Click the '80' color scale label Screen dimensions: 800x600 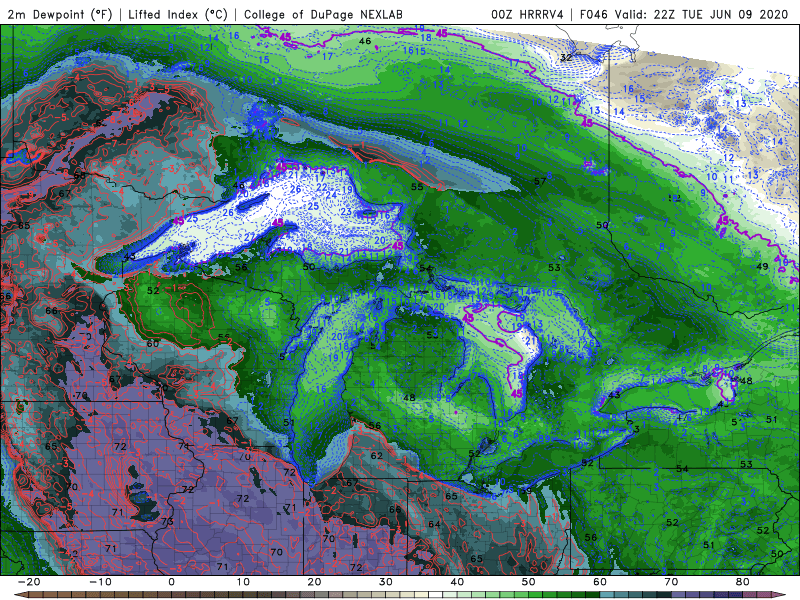[743, 582]
